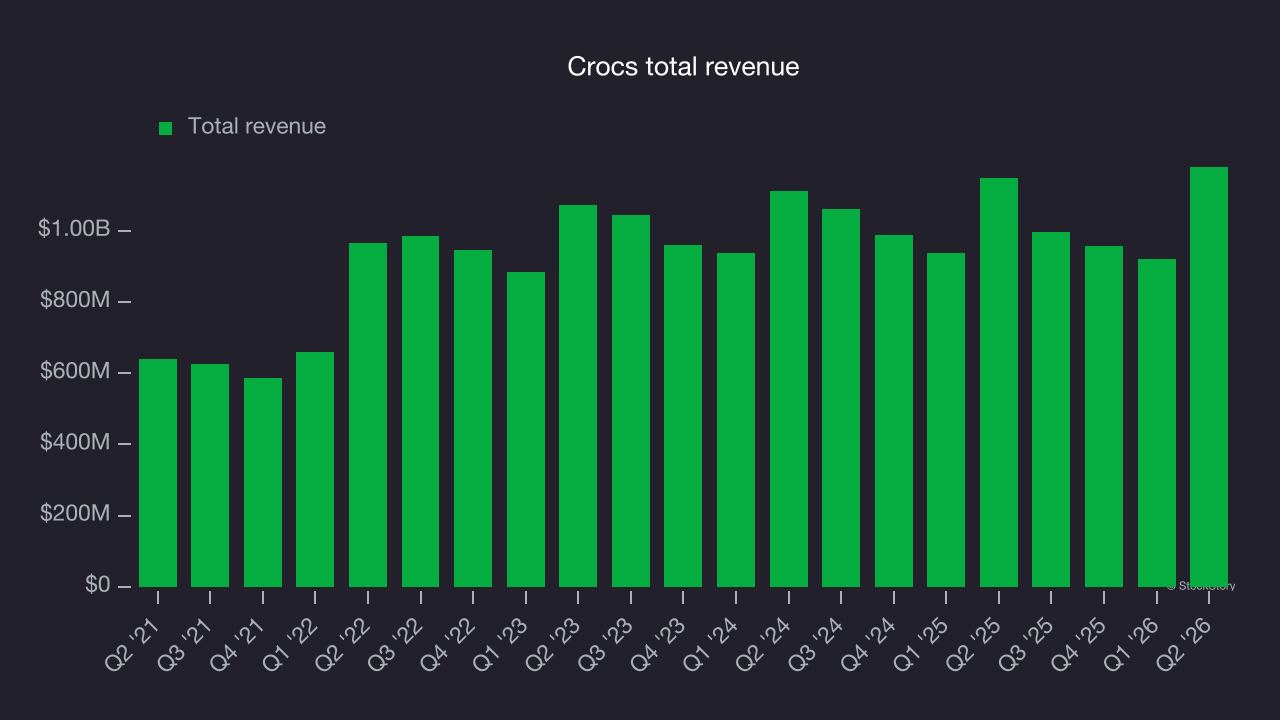This screenshot has width=1280, height=720.
Task: Click the Q2 '23 revenue bar
Action: pos(578,396)
